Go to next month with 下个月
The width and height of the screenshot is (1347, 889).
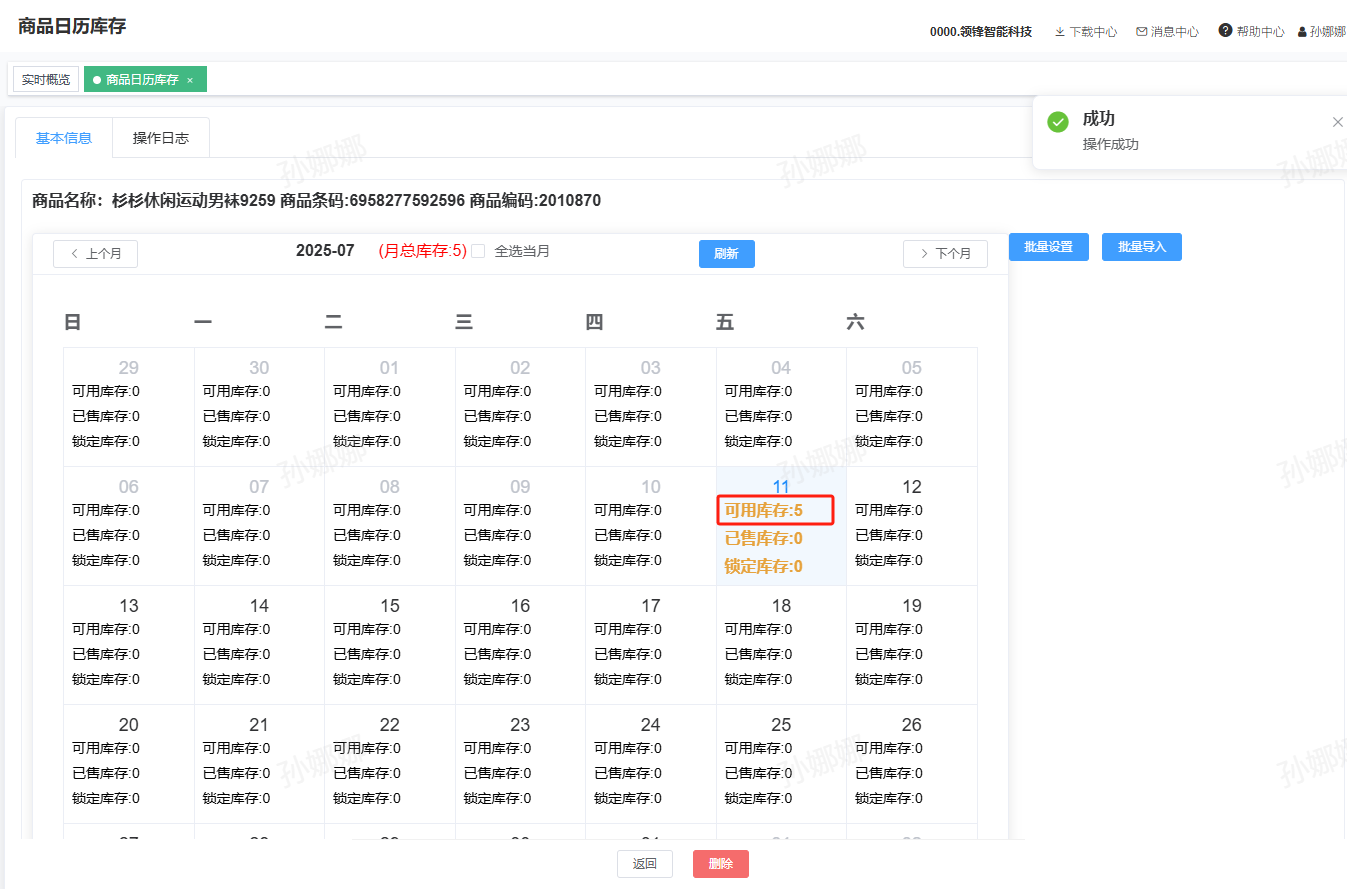[945, 254]
